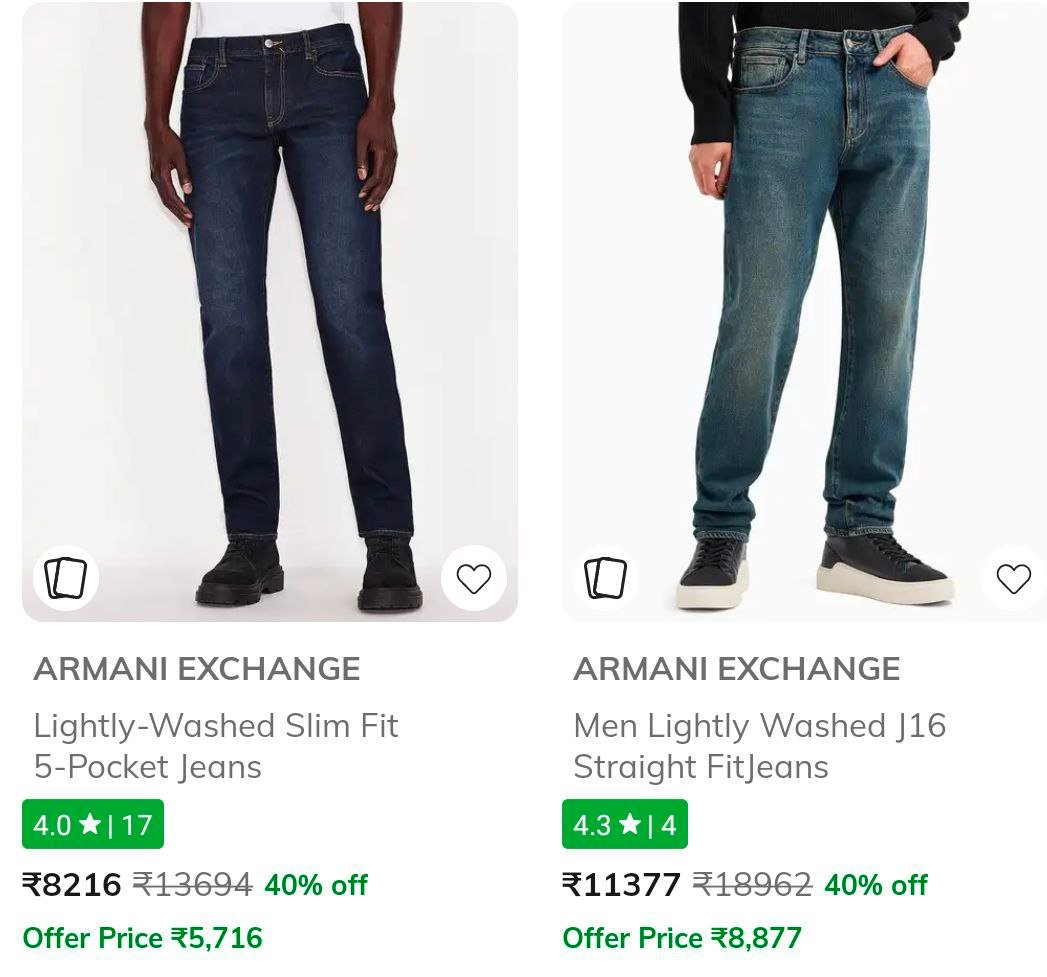
Task: Add the Lightly-Washed Slim Fit jeans to wishlist
Action: tap(474, 578)
